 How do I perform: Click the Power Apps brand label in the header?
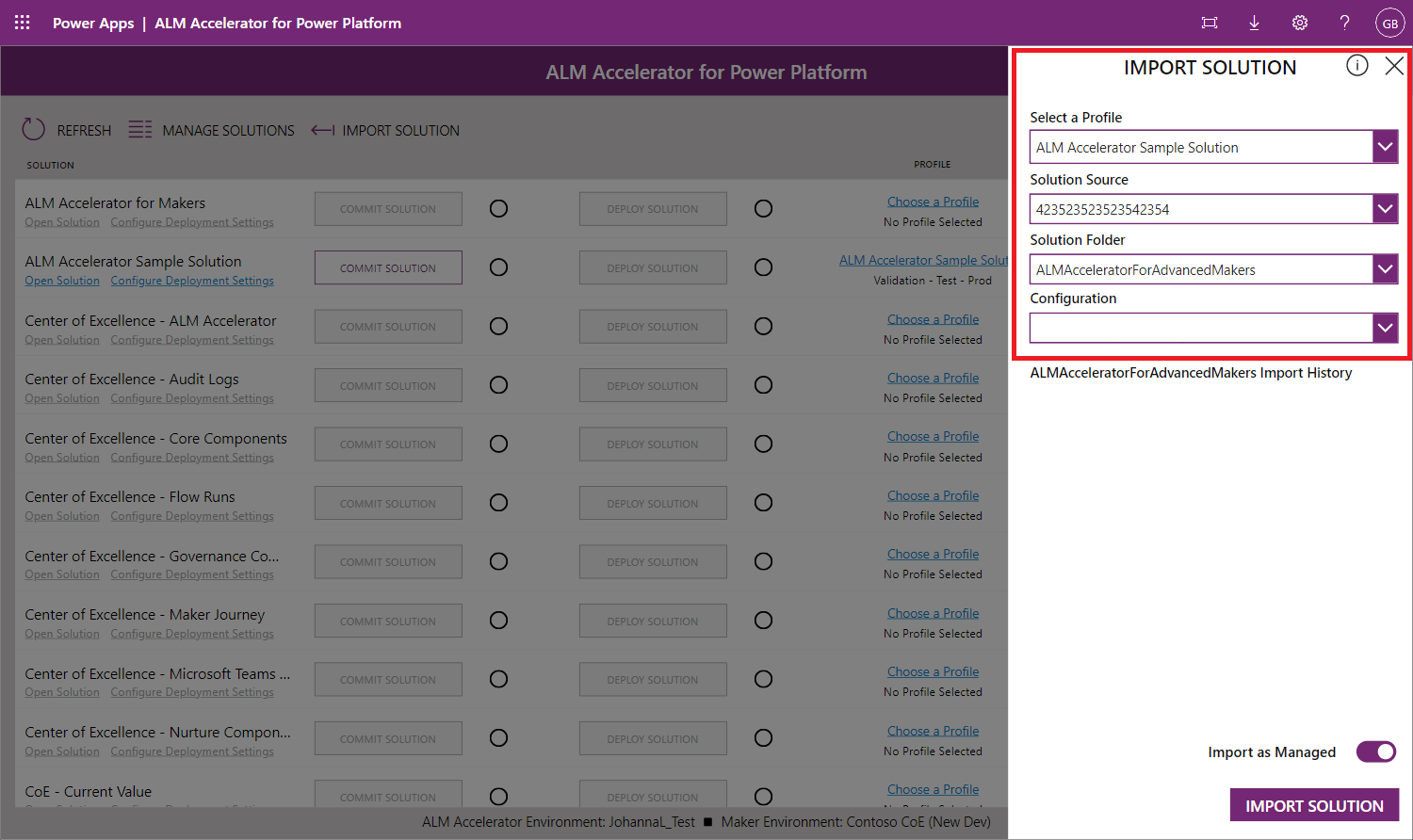pos(93,22)
